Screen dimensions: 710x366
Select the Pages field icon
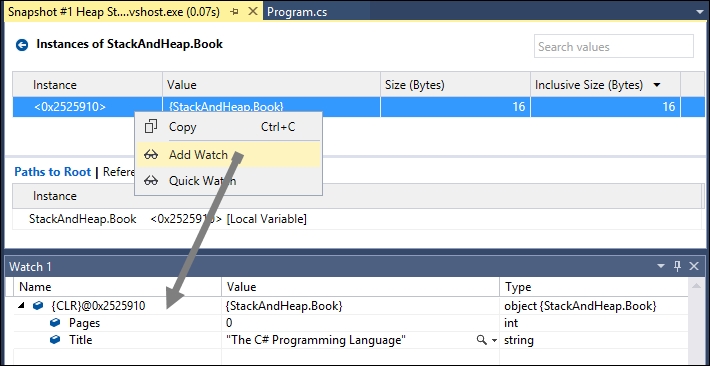[55, 323]
